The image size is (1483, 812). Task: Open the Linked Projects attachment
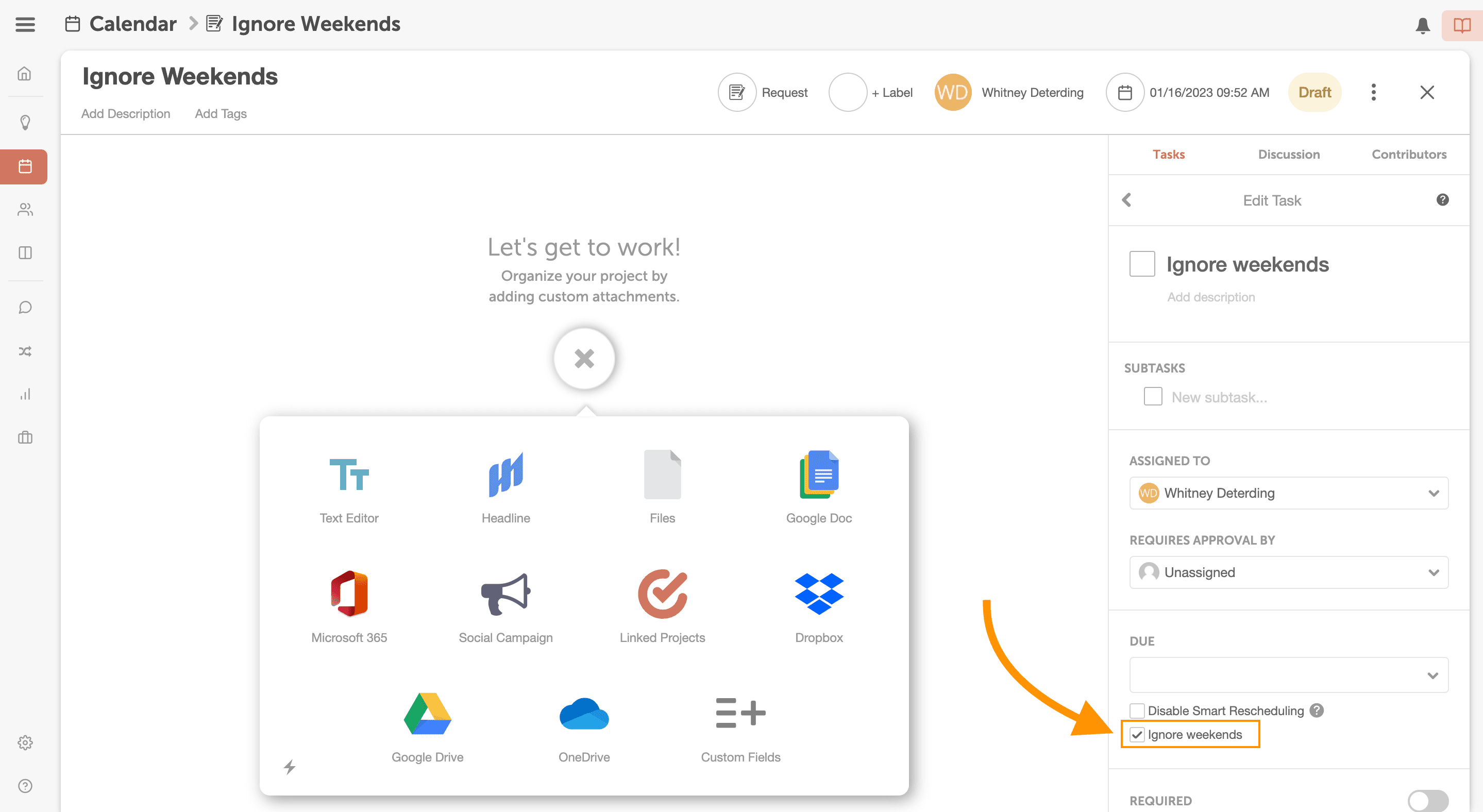(x=662, y=594)
